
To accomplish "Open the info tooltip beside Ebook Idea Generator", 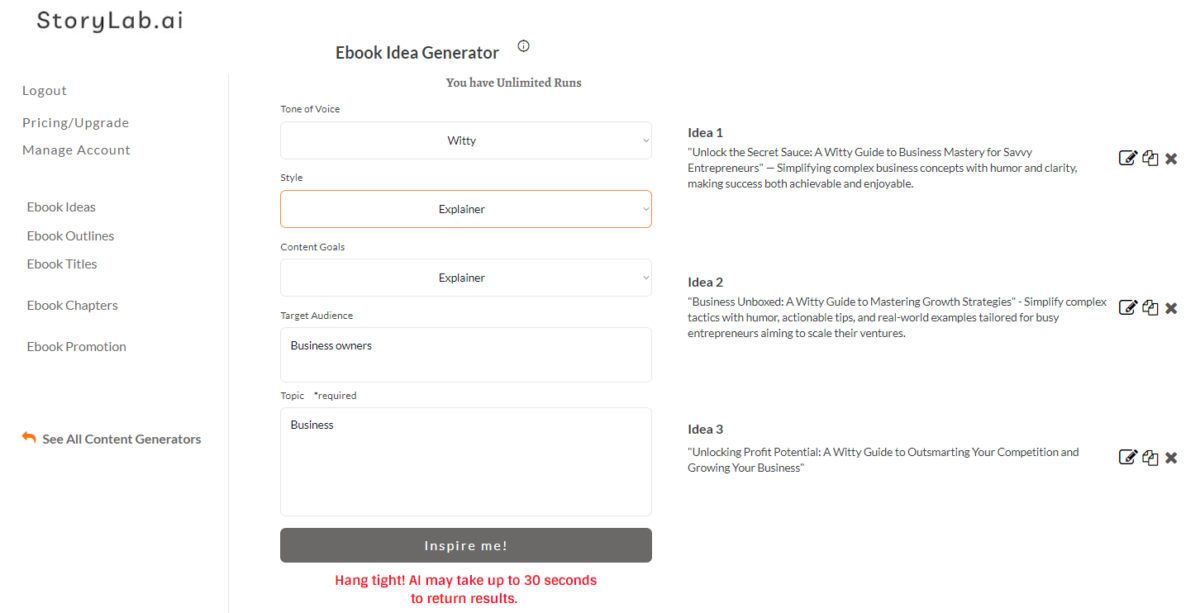I will click(x=523, y=45).
